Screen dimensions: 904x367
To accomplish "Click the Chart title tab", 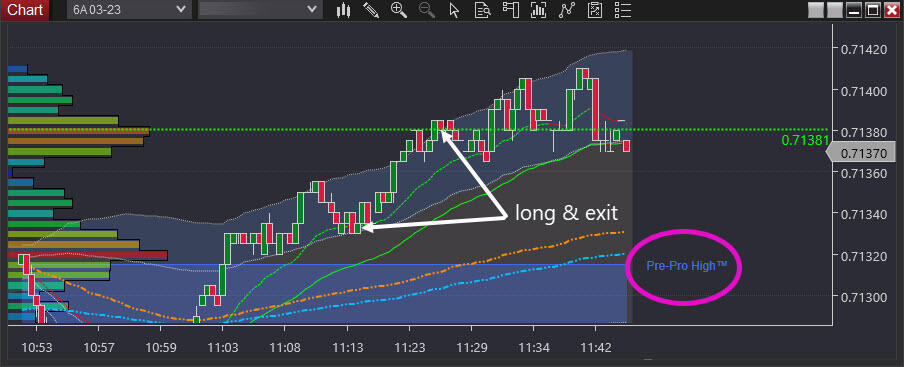I will (x=25, y=10).
